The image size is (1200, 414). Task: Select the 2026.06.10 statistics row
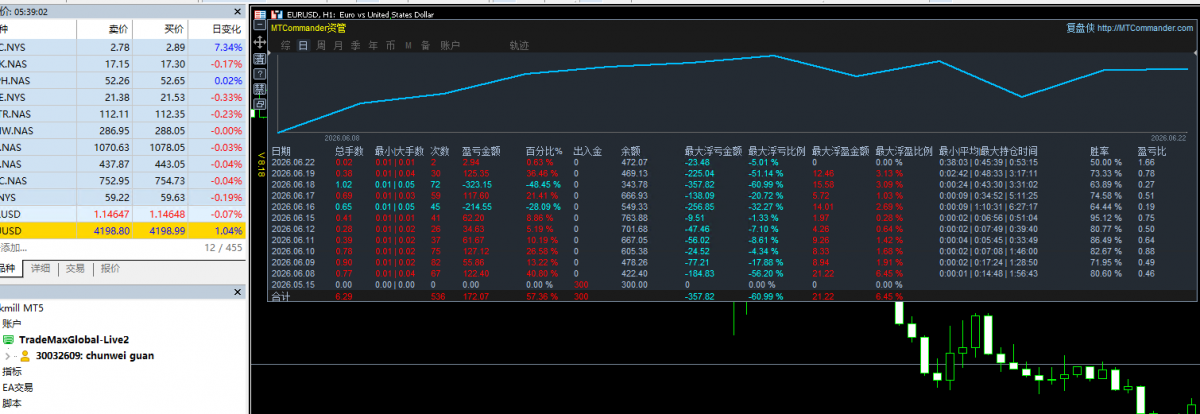click(732, 250)
